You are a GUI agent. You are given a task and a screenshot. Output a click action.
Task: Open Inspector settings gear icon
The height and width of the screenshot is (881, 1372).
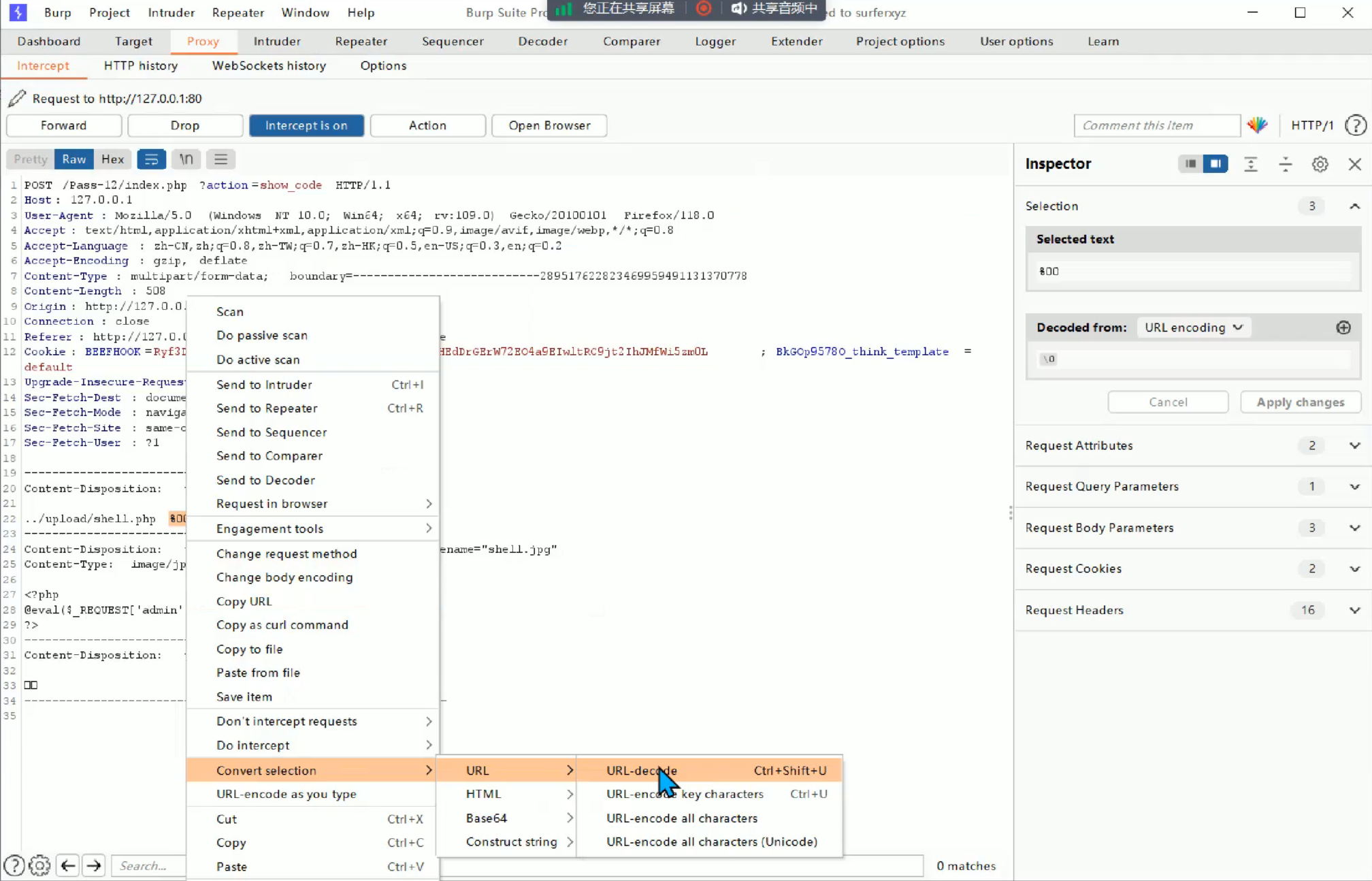pos(1320,164)
